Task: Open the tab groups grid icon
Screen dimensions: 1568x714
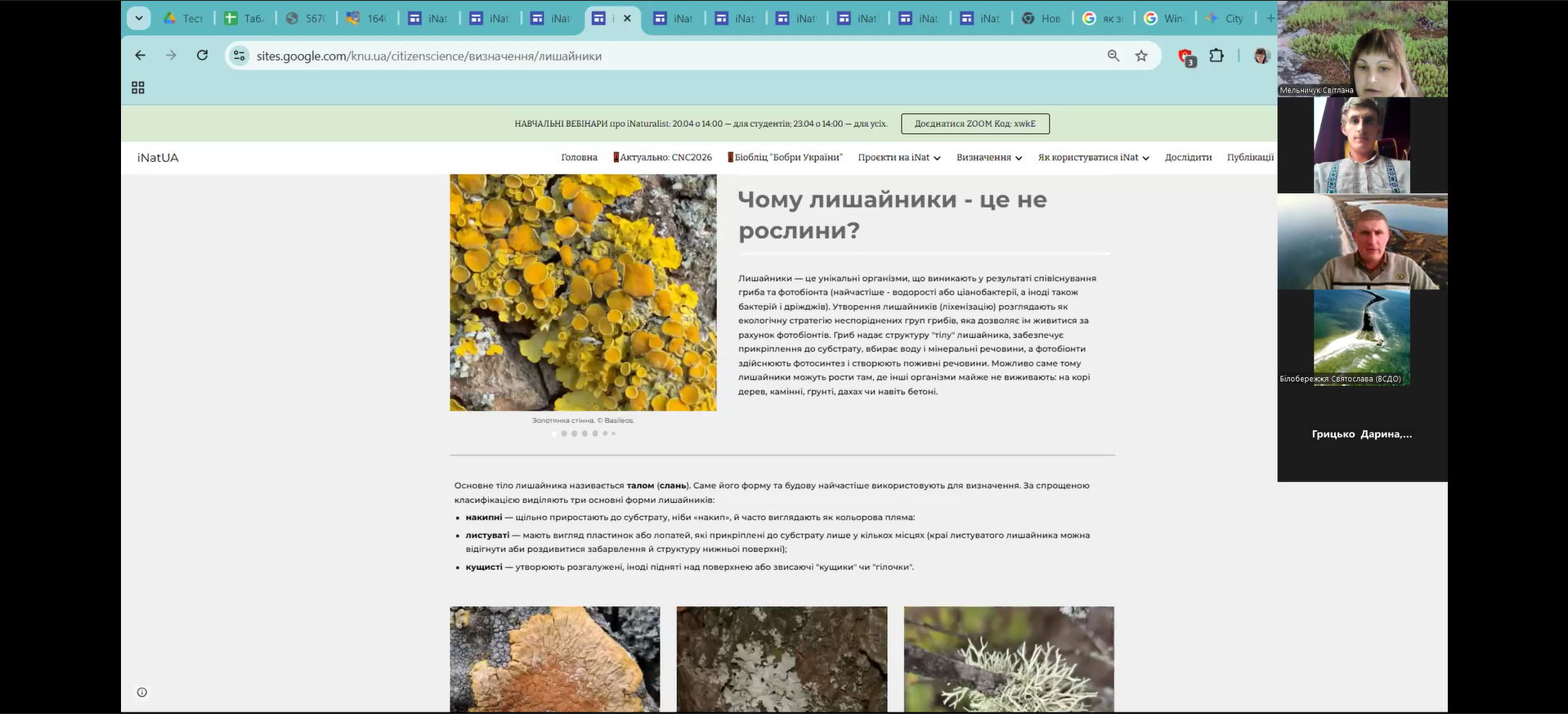Action: (138, 88)
